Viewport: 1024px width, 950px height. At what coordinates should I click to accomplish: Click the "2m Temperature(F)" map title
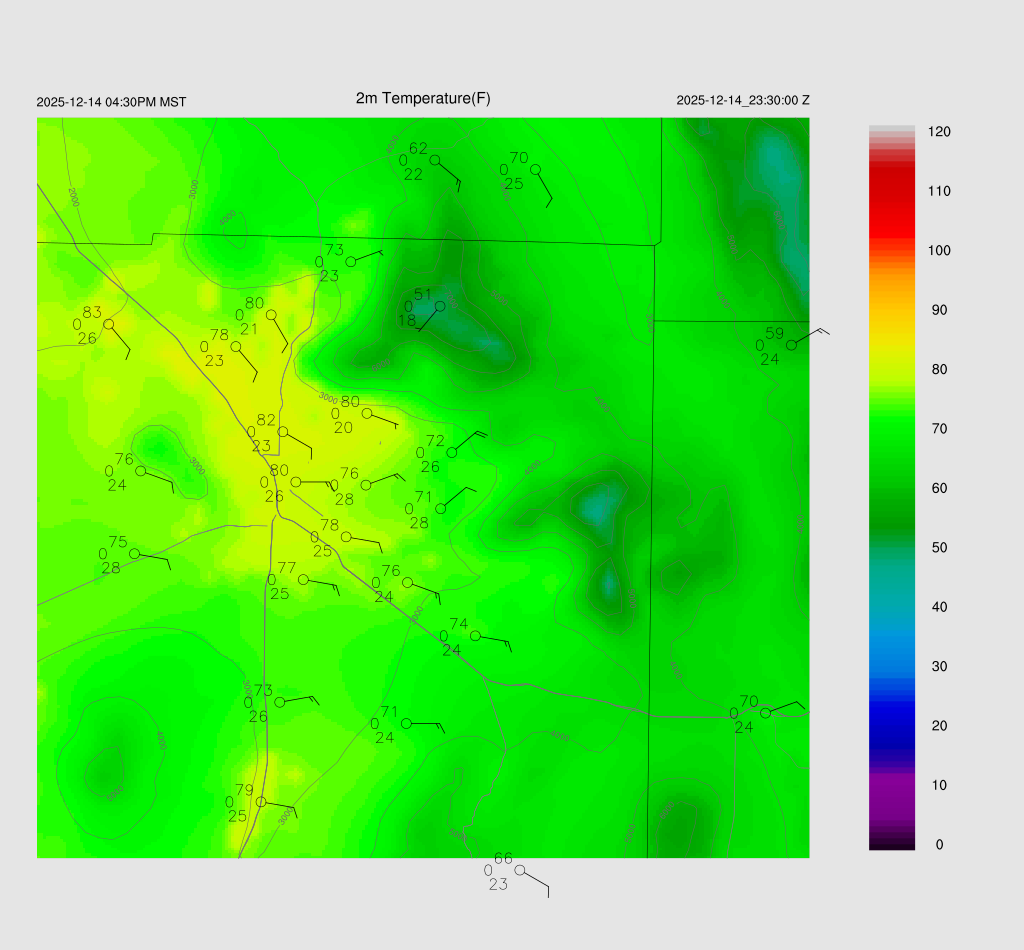click(423, 98)
